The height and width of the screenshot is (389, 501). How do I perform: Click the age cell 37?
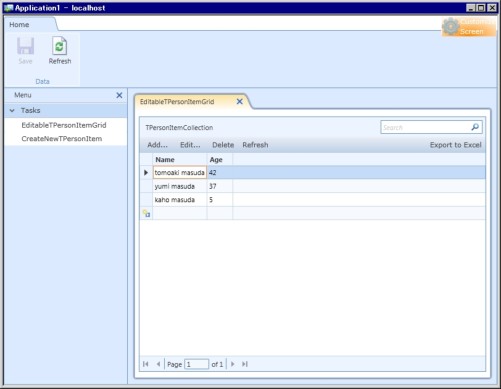tap(220, 186)
